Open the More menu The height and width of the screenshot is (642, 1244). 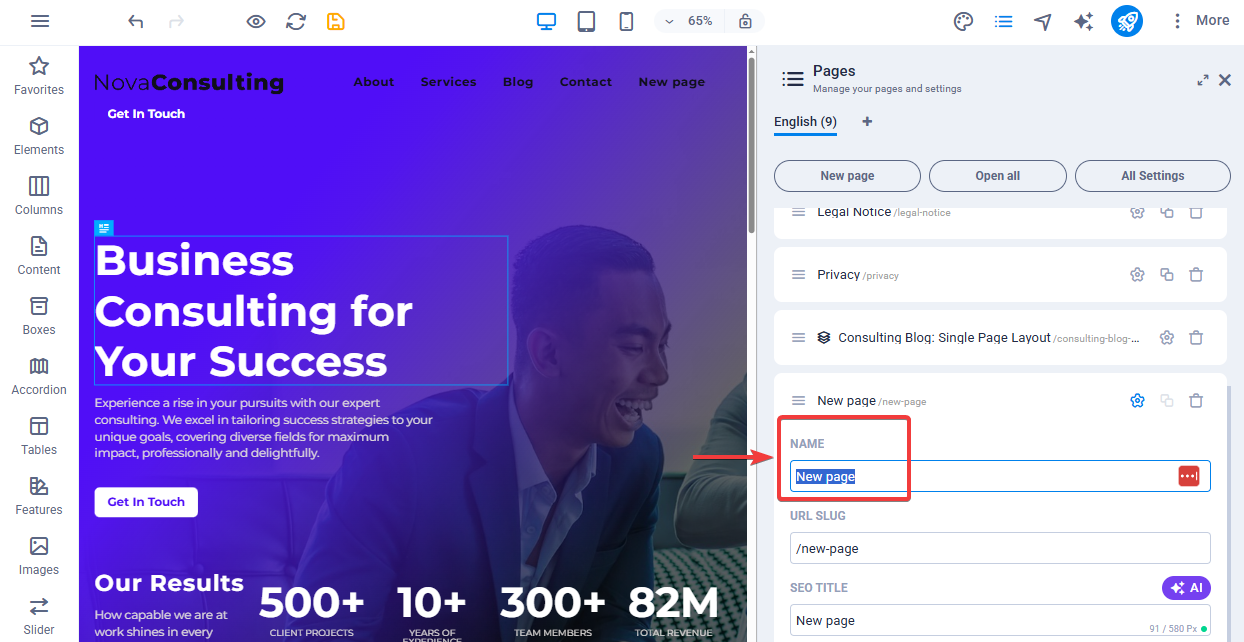tap(1199, 20)
